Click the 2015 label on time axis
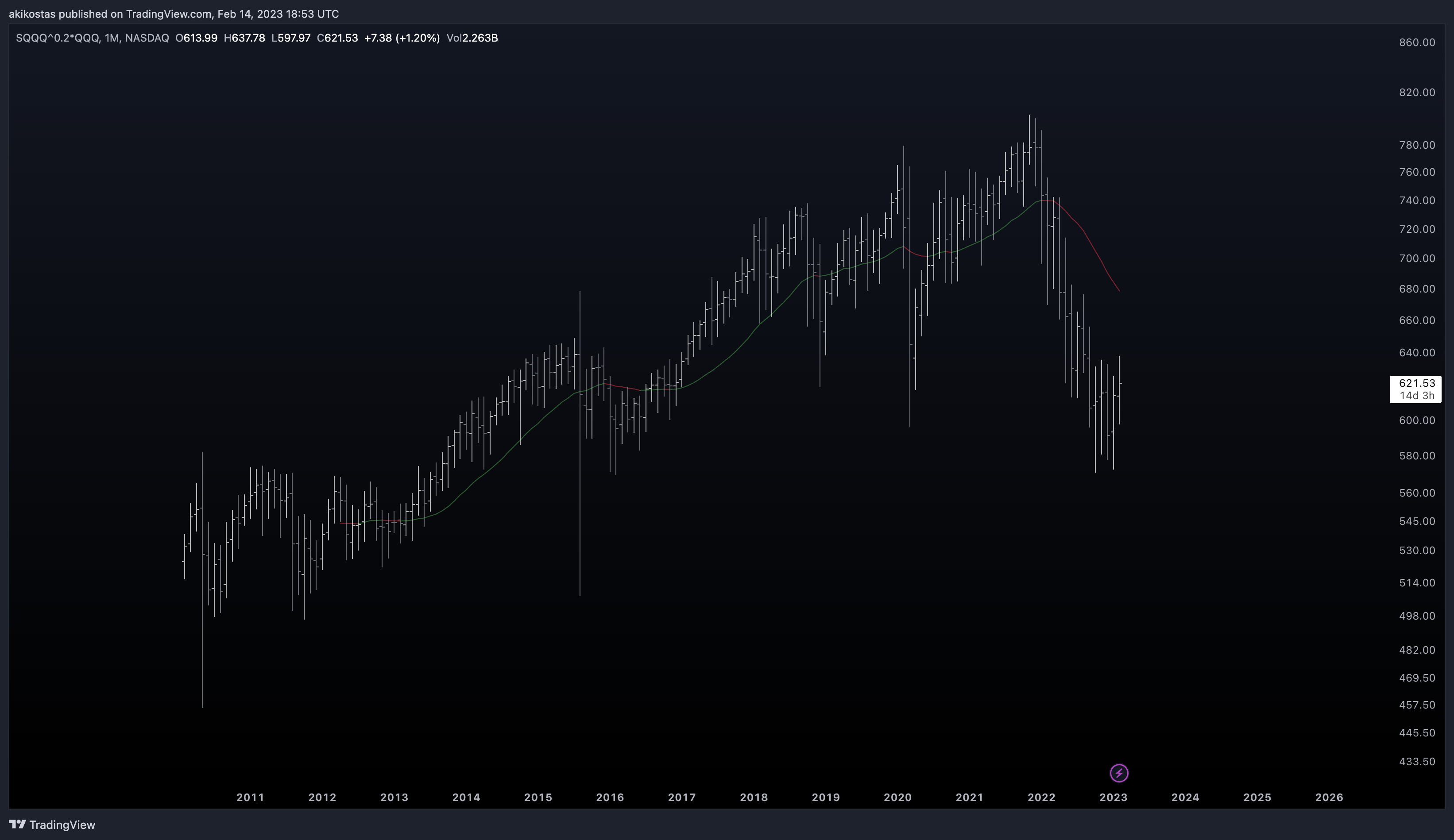Screen dimensions: 1454x840 point(538,798)
